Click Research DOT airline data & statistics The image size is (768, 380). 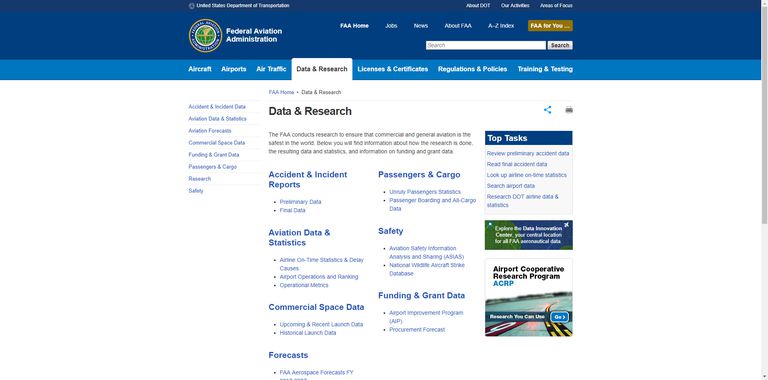click(523, 201)
